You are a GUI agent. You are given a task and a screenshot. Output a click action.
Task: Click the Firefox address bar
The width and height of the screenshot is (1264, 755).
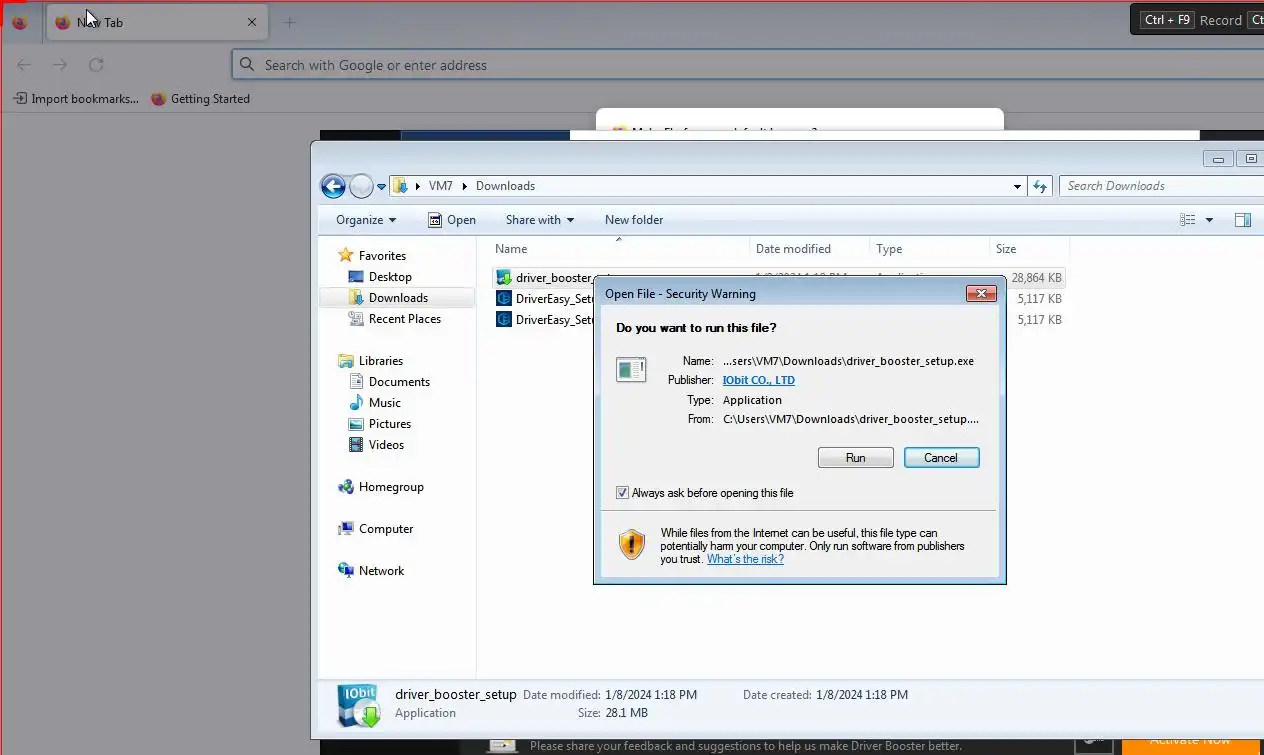[748, 65]
